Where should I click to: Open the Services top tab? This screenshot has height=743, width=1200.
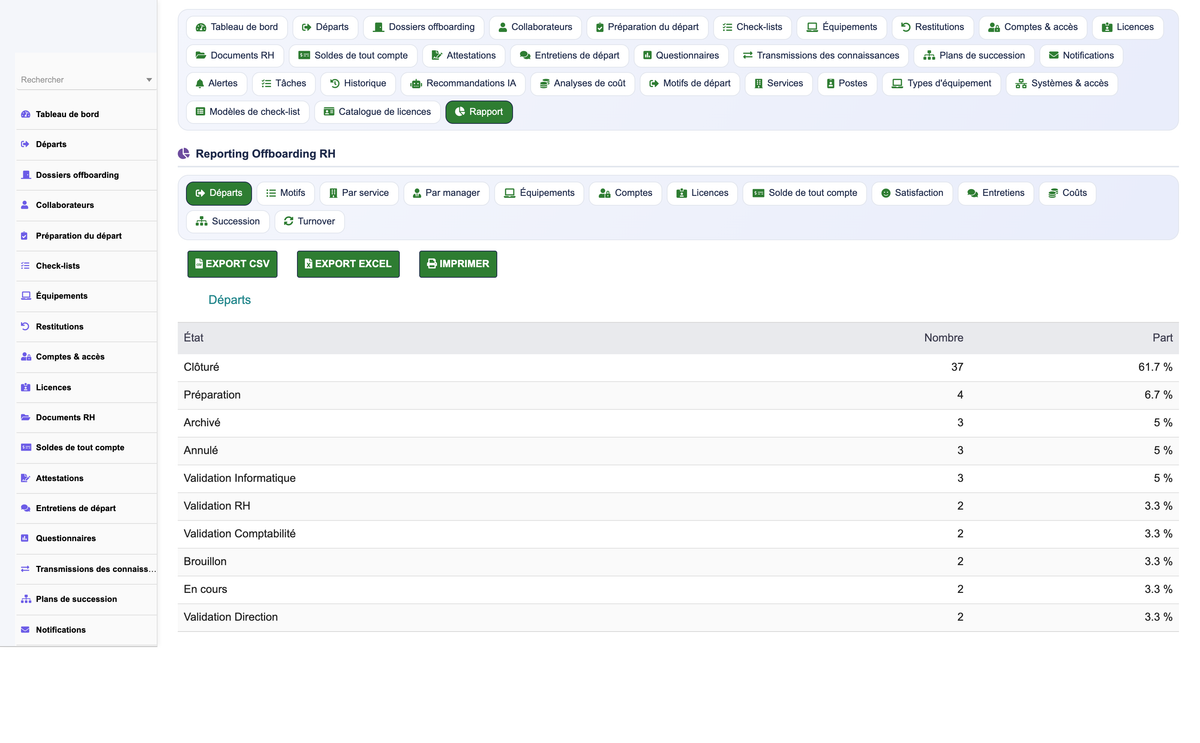point(779,83)
